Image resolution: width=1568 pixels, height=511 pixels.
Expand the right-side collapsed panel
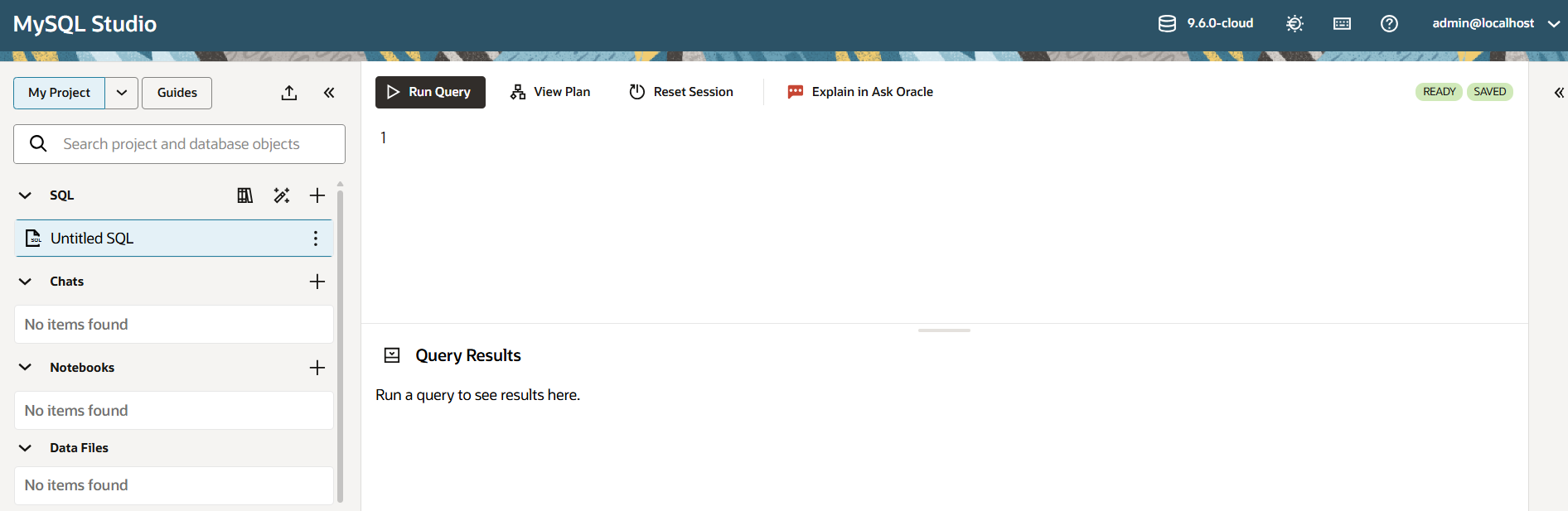[1558, 93]
